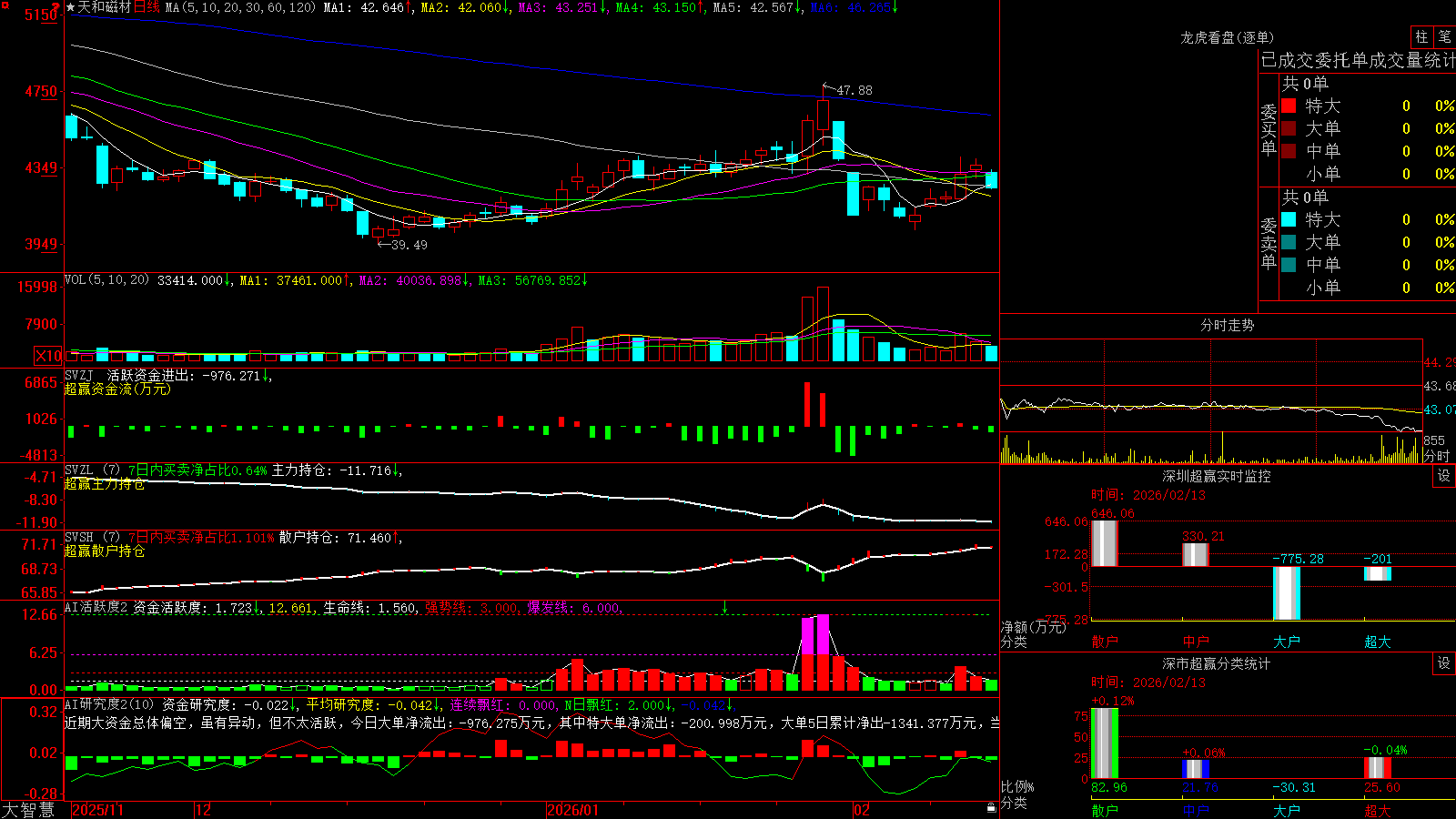The image size is (1456, 819).
Task: Click the AI研究度2(10) indicator name
Action: (109, 704)
